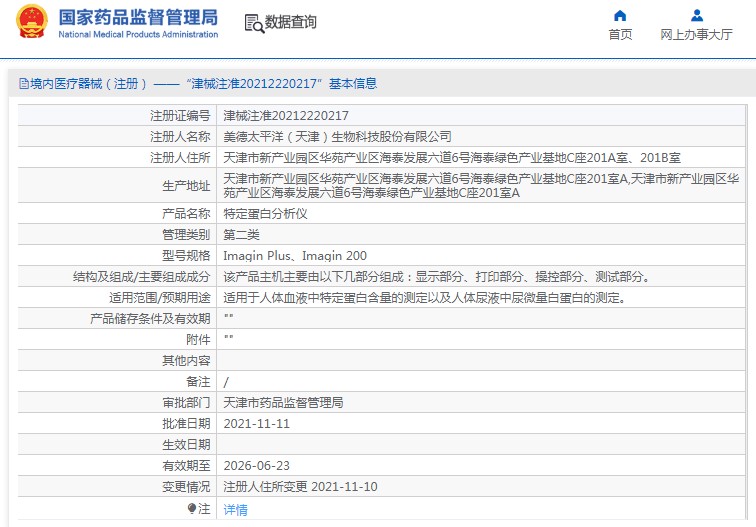This screenshot has width=756, height=527.
Task: Click the 注册人住所 address value
Action: pyautogui.click(x=452, y=158)
